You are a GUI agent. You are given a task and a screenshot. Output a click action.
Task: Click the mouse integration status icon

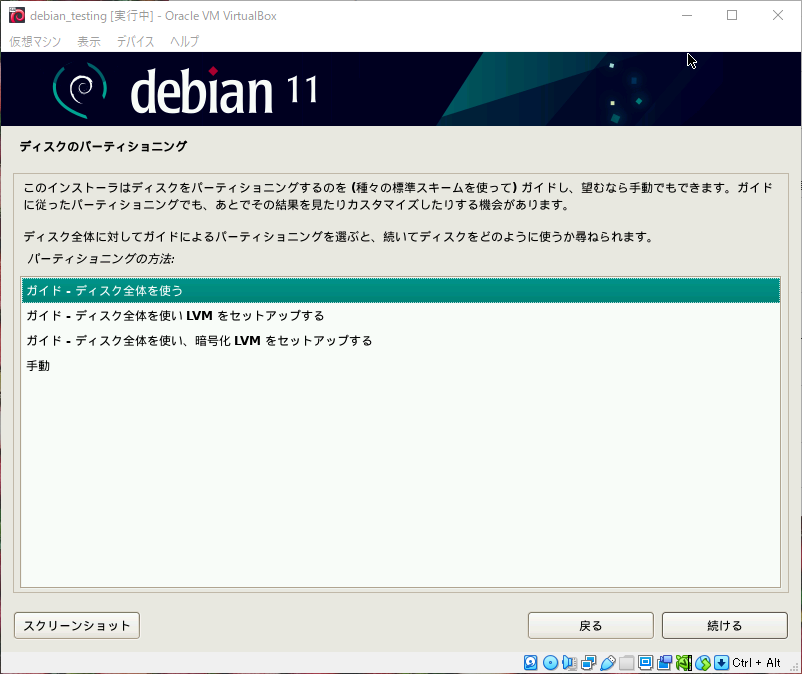pyautogui.click(x=703, y=663)
